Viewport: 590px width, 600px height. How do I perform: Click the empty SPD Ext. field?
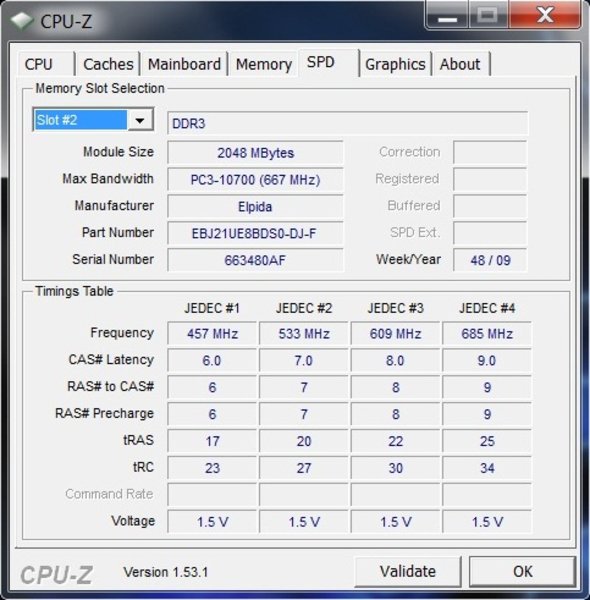(x=490, y=233)
